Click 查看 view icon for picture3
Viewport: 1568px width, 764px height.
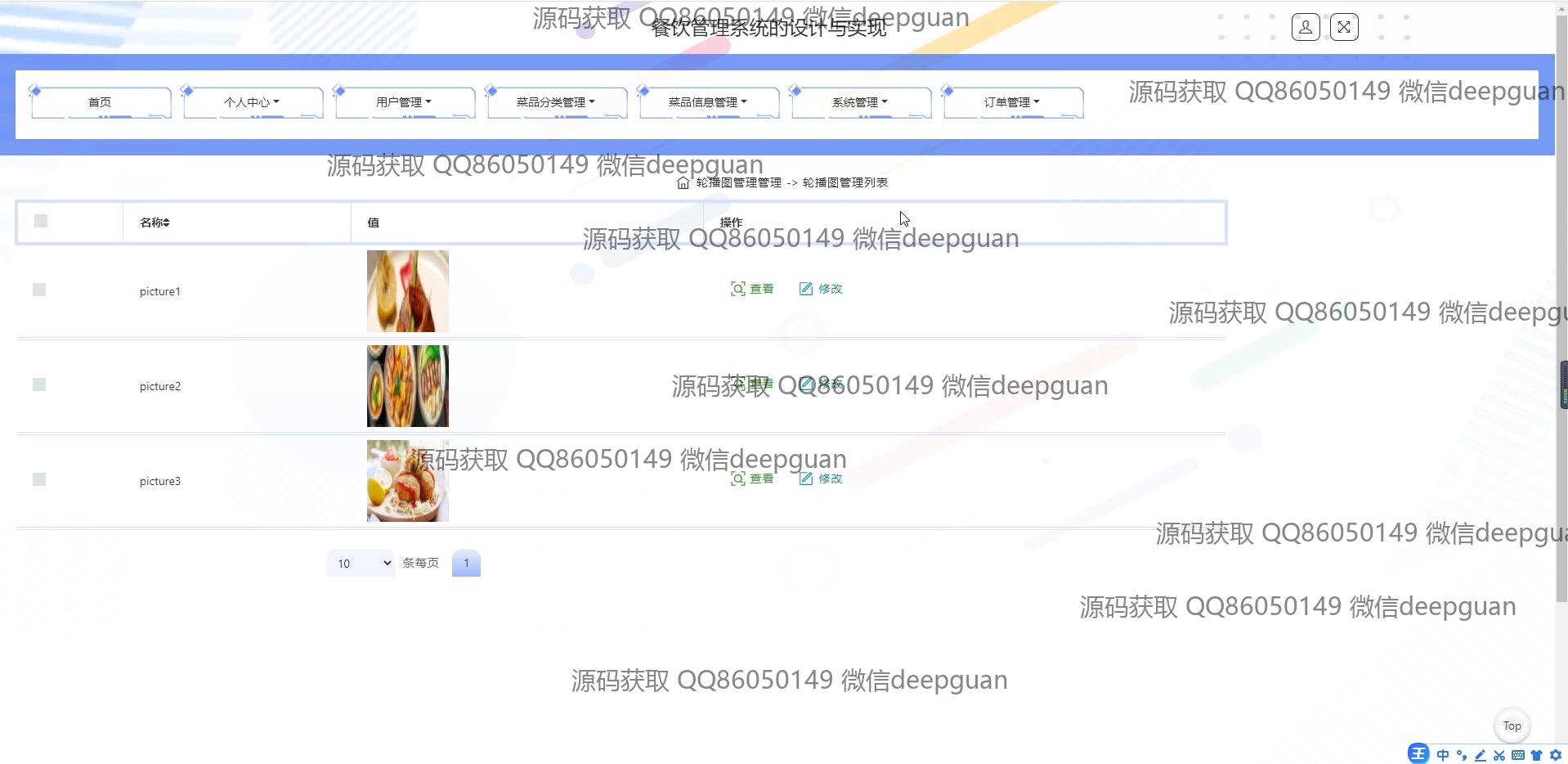(x=737, y=479)
